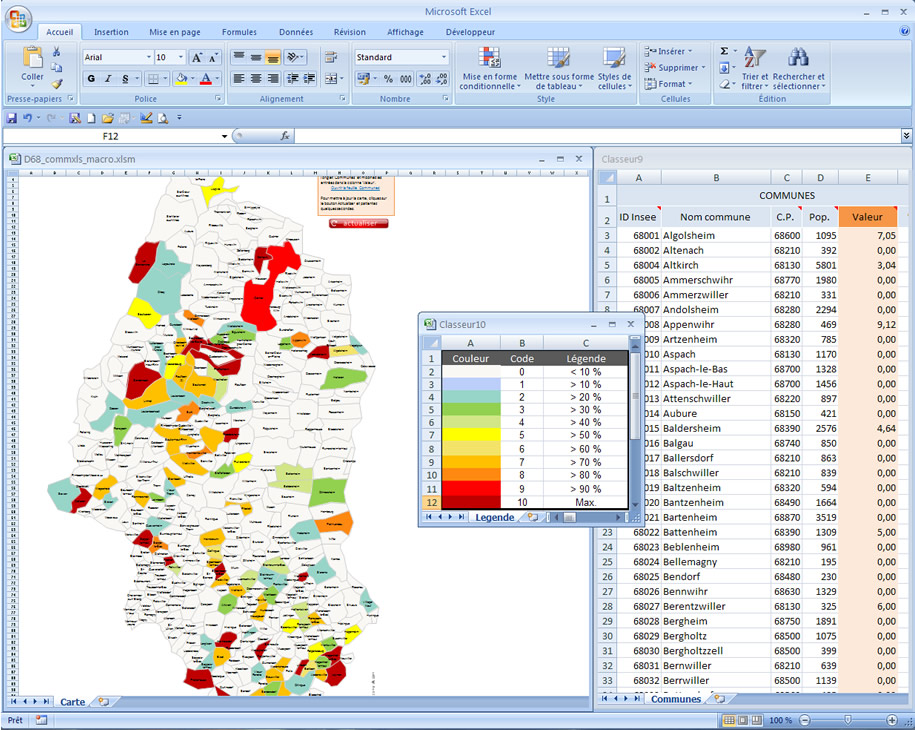This screenshot has width=915, height=730.
Task: Toggle center text horizontally
Action: [x=256, y=78]
